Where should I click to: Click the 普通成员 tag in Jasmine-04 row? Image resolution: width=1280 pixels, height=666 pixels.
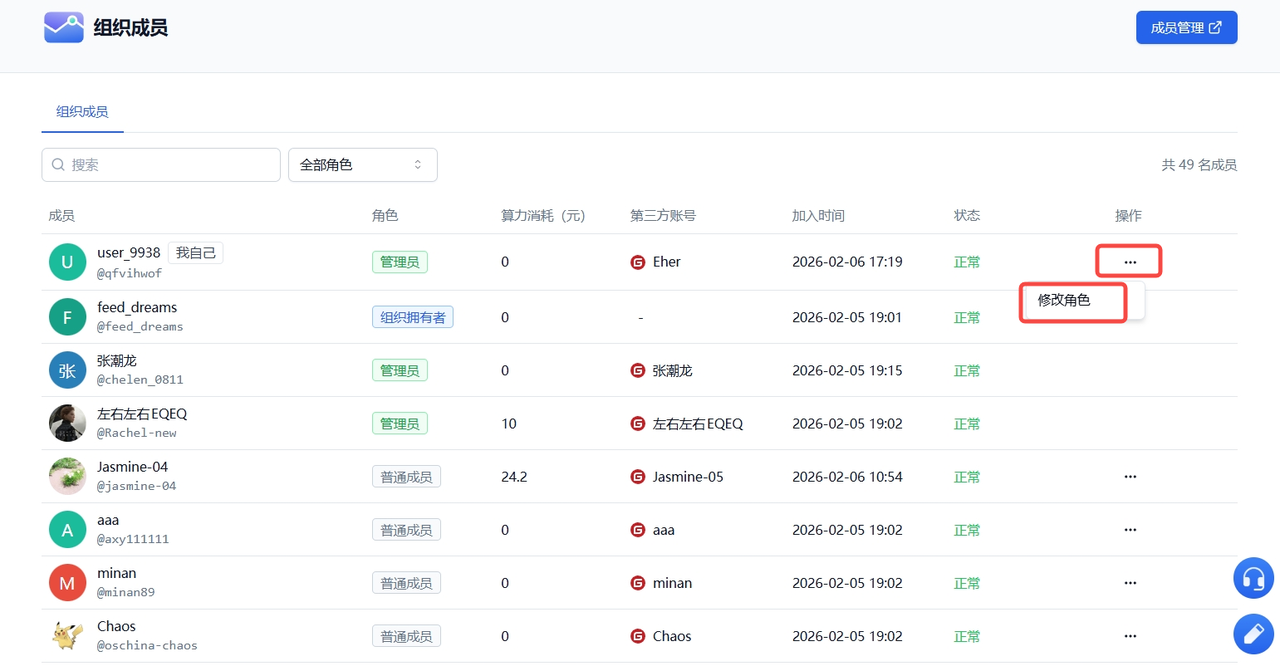(406, 477)
